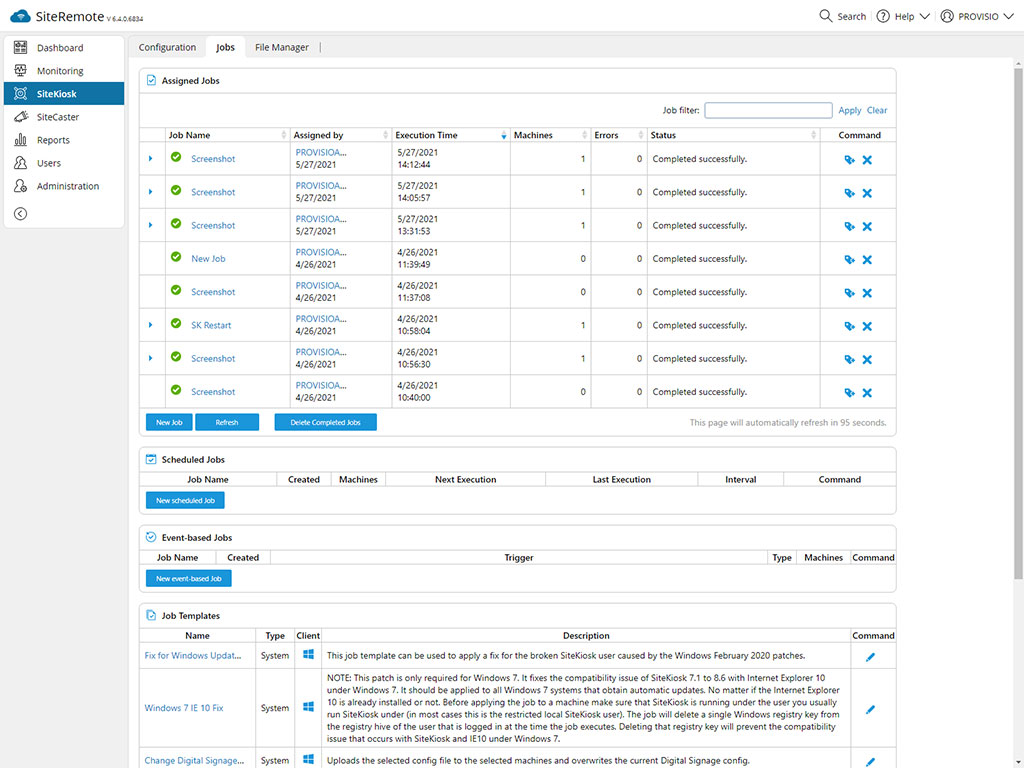Image resolution: width=1024 pixels, height=768 pixels.
Task: Reassign icon for 14:05:57 Screenshot job
Action: [849, 193]
